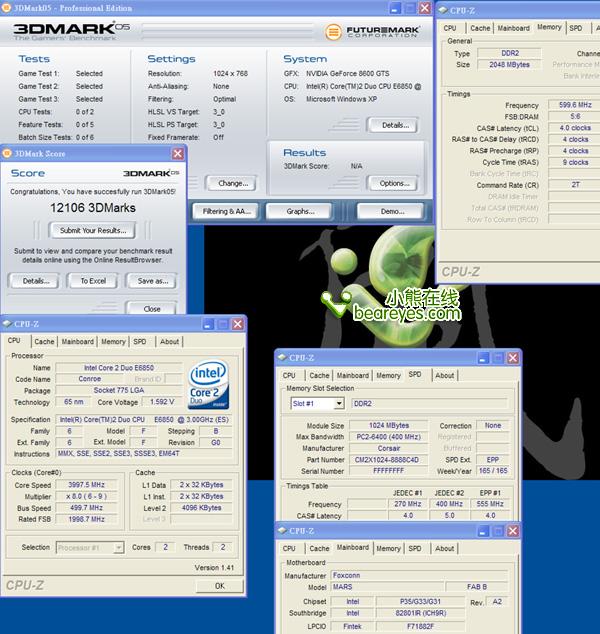Click Bus Speed 499.7 MHz value
The width and height of the screenshot is (600, 634).
[x=87, y=507]
